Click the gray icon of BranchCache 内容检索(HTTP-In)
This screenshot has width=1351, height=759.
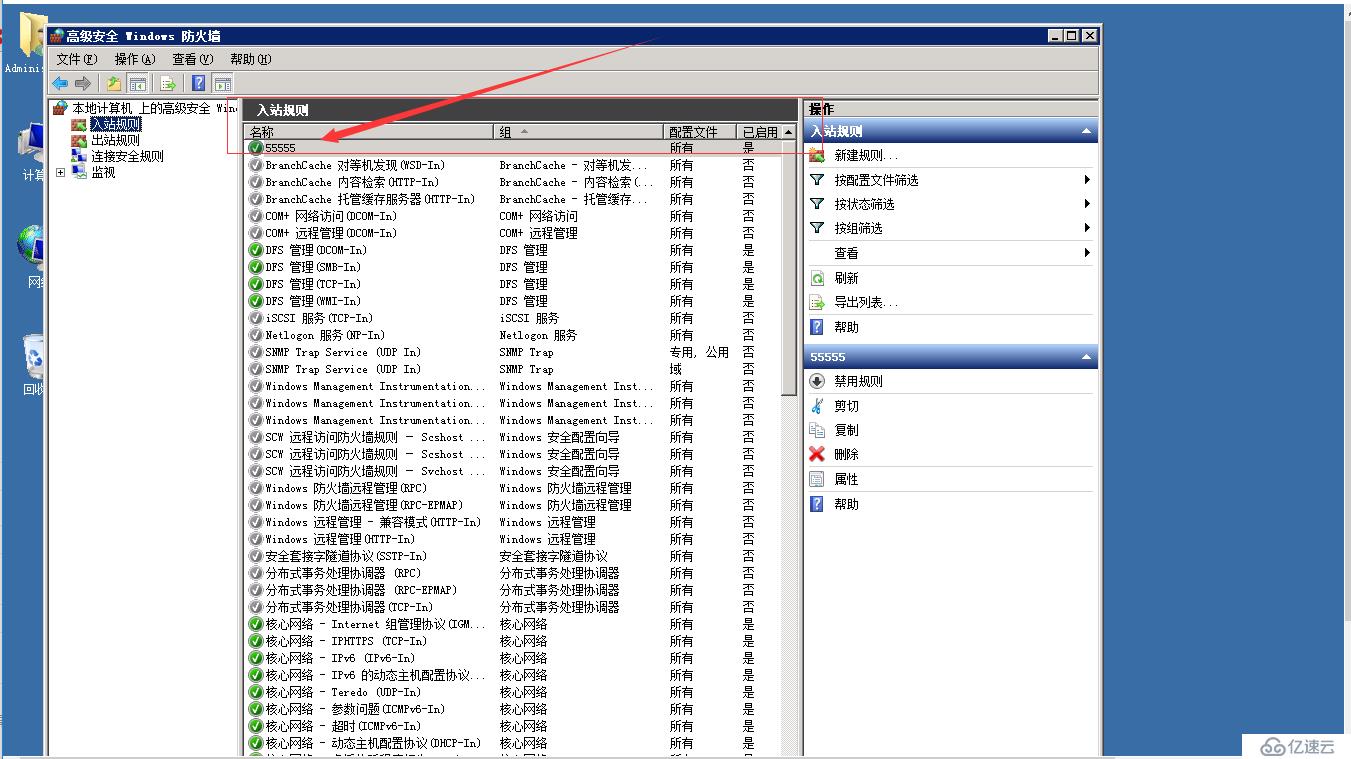(256, 182)
